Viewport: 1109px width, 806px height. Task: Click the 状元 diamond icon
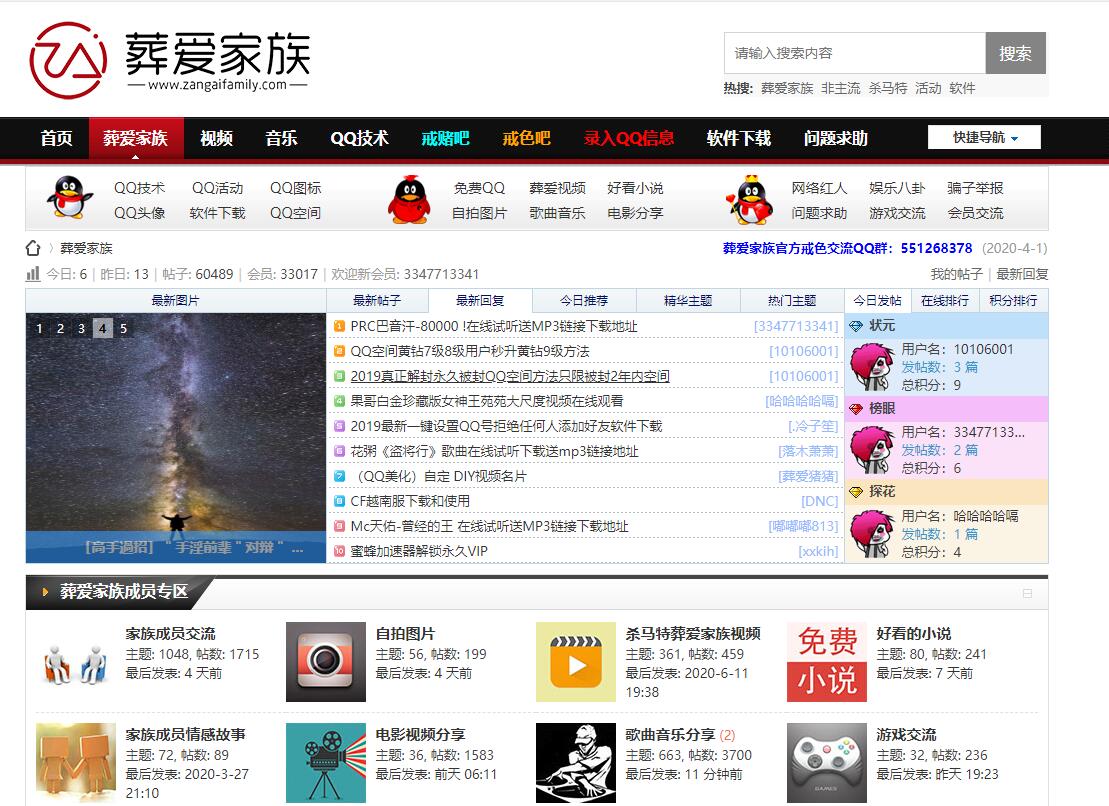pyautogui.click(x=856, y=326)
